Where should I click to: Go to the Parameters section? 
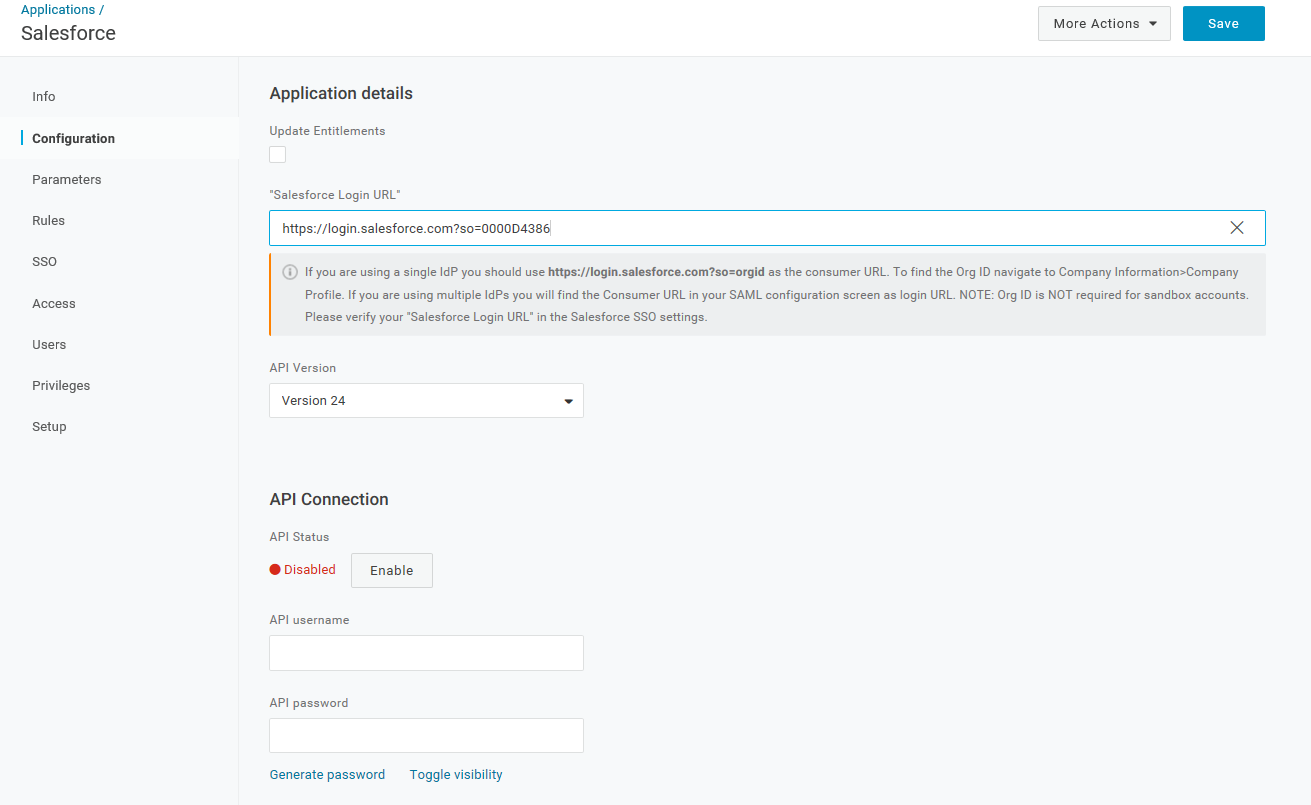pyautogui.click(x=67, y=180)
